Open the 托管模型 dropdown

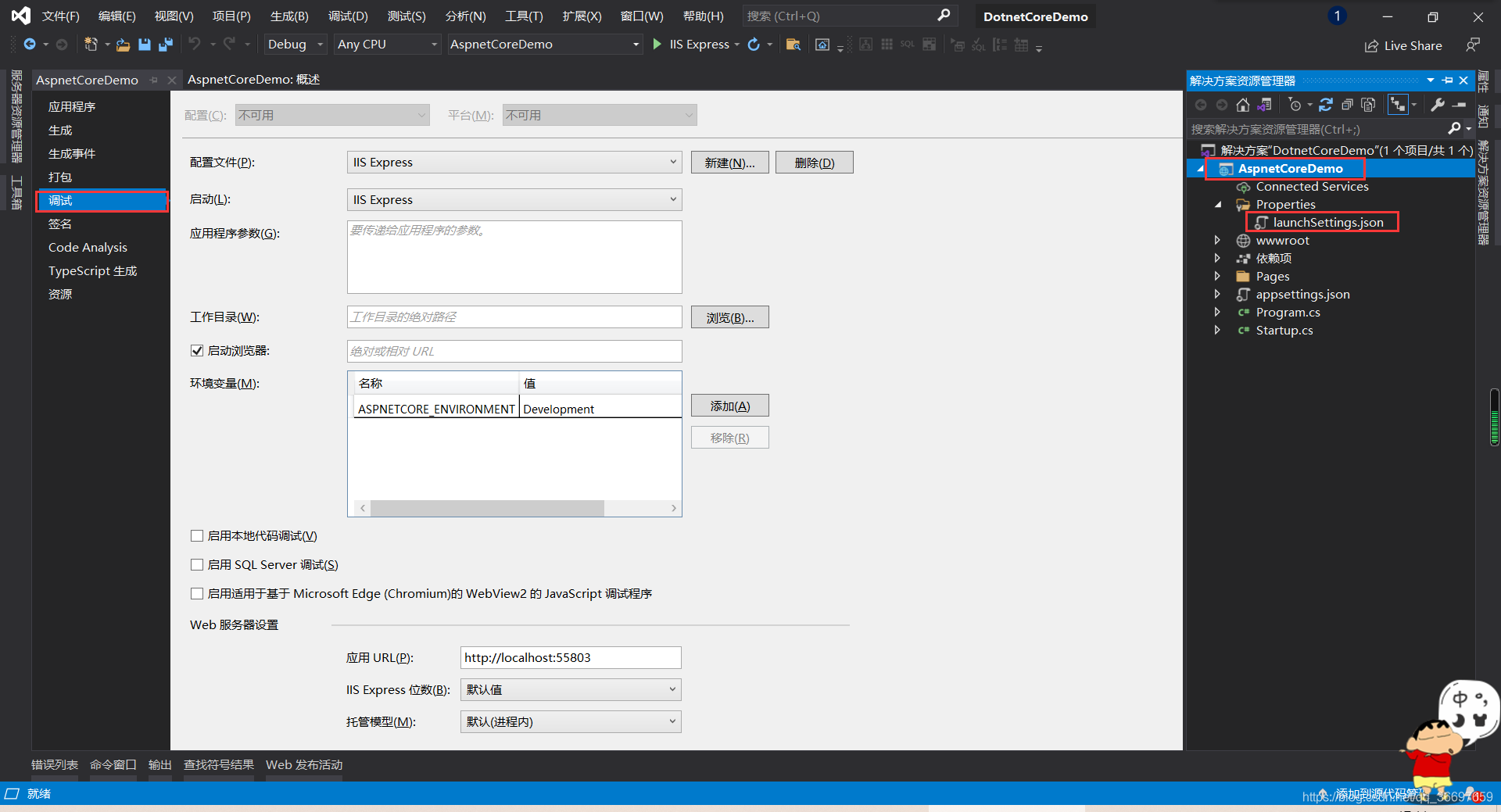pyautogui.click(x=571, y=722)
